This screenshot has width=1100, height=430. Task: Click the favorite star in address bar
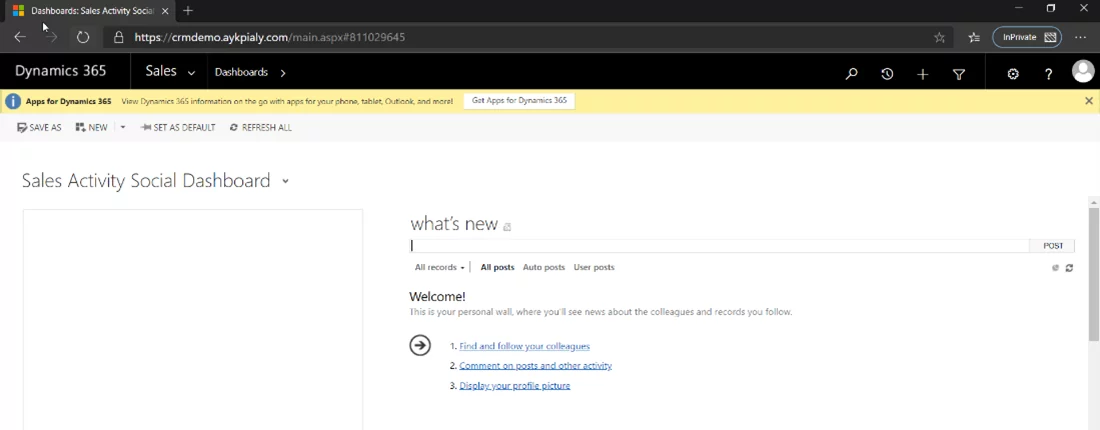939,38
